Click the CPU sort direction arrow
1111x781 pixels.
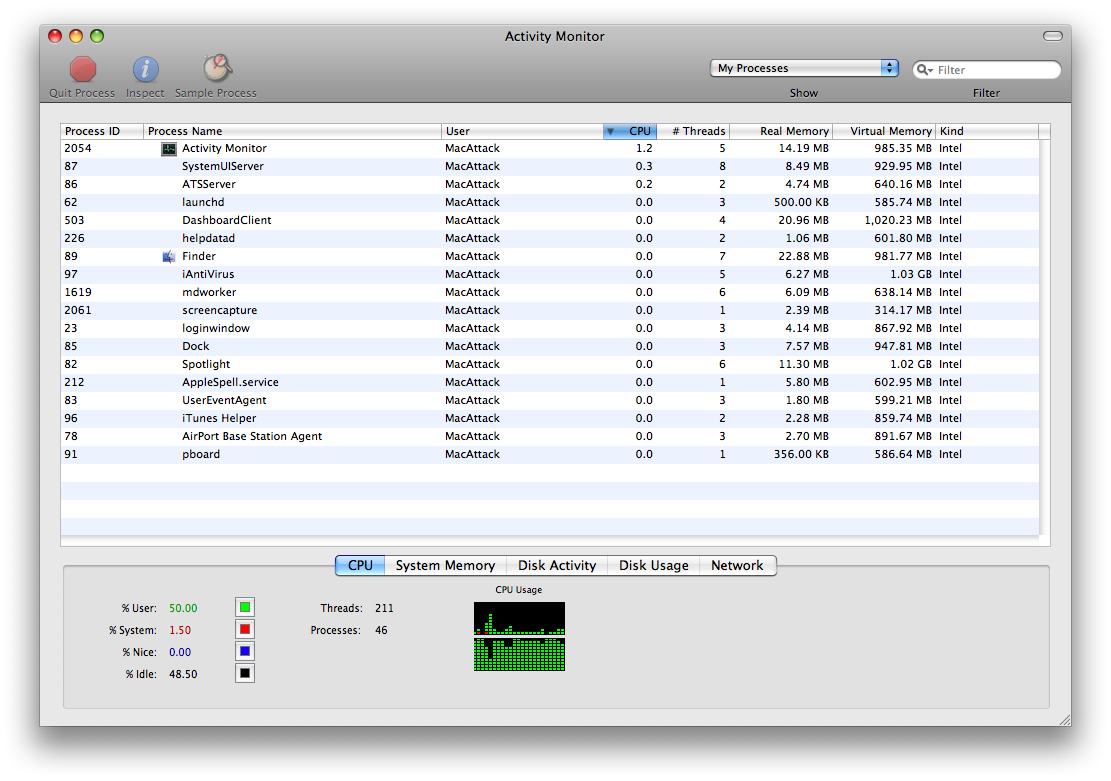click(610, 131)
